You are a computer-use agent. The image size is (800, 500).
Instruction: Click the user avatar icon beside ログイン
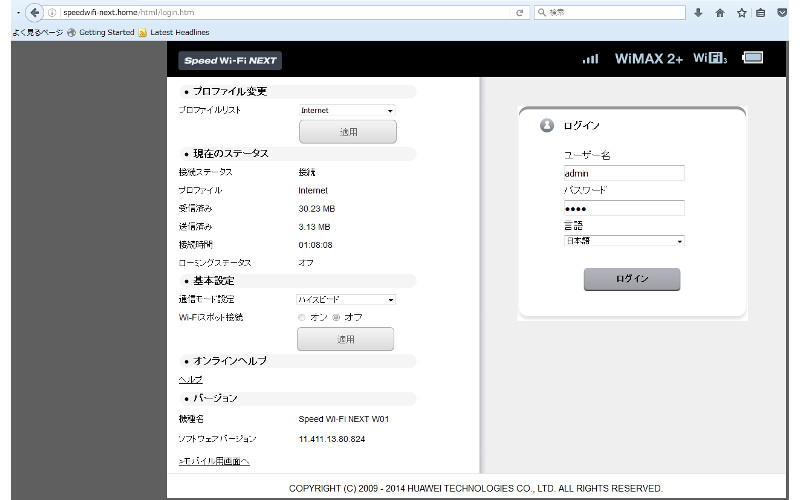(x=546, y=125)
